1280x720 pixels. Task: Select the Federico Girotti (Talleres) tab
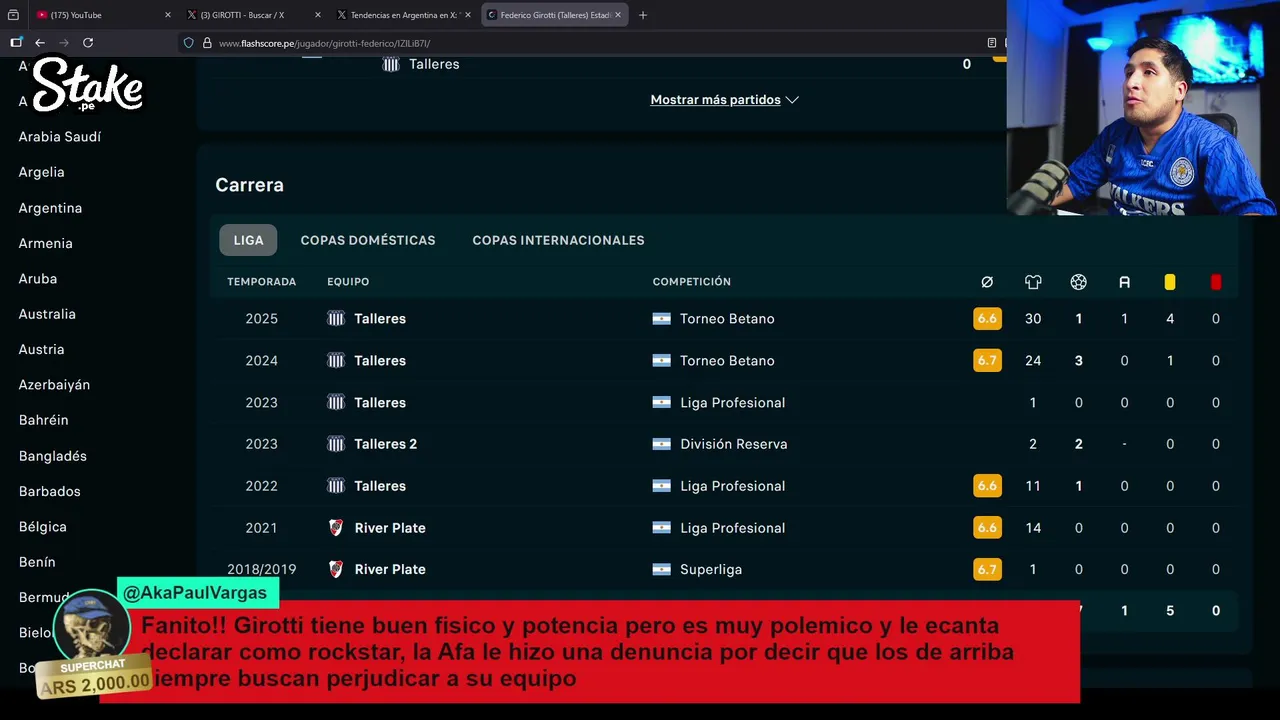[554, 15]
